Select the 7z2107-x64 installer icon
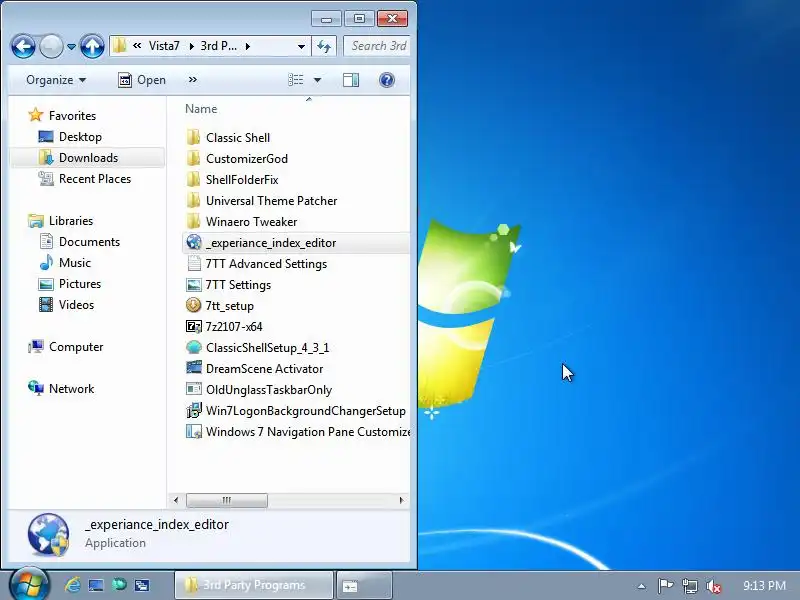Screen dimensions: 800x600 pyautogui.click(x=193, y=326)
